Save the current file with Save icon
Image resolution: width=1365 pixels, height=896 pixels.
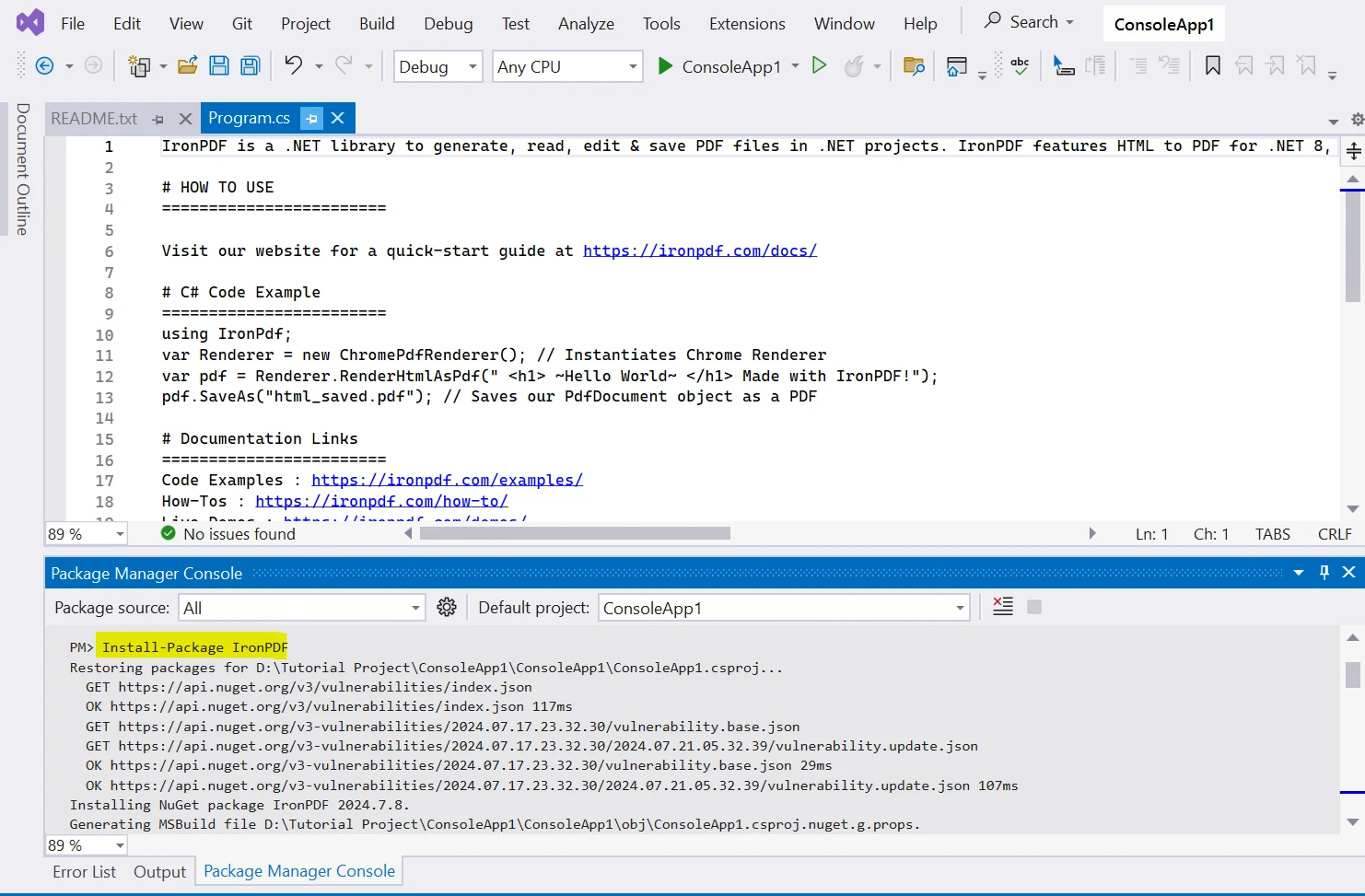click(219, 65)
